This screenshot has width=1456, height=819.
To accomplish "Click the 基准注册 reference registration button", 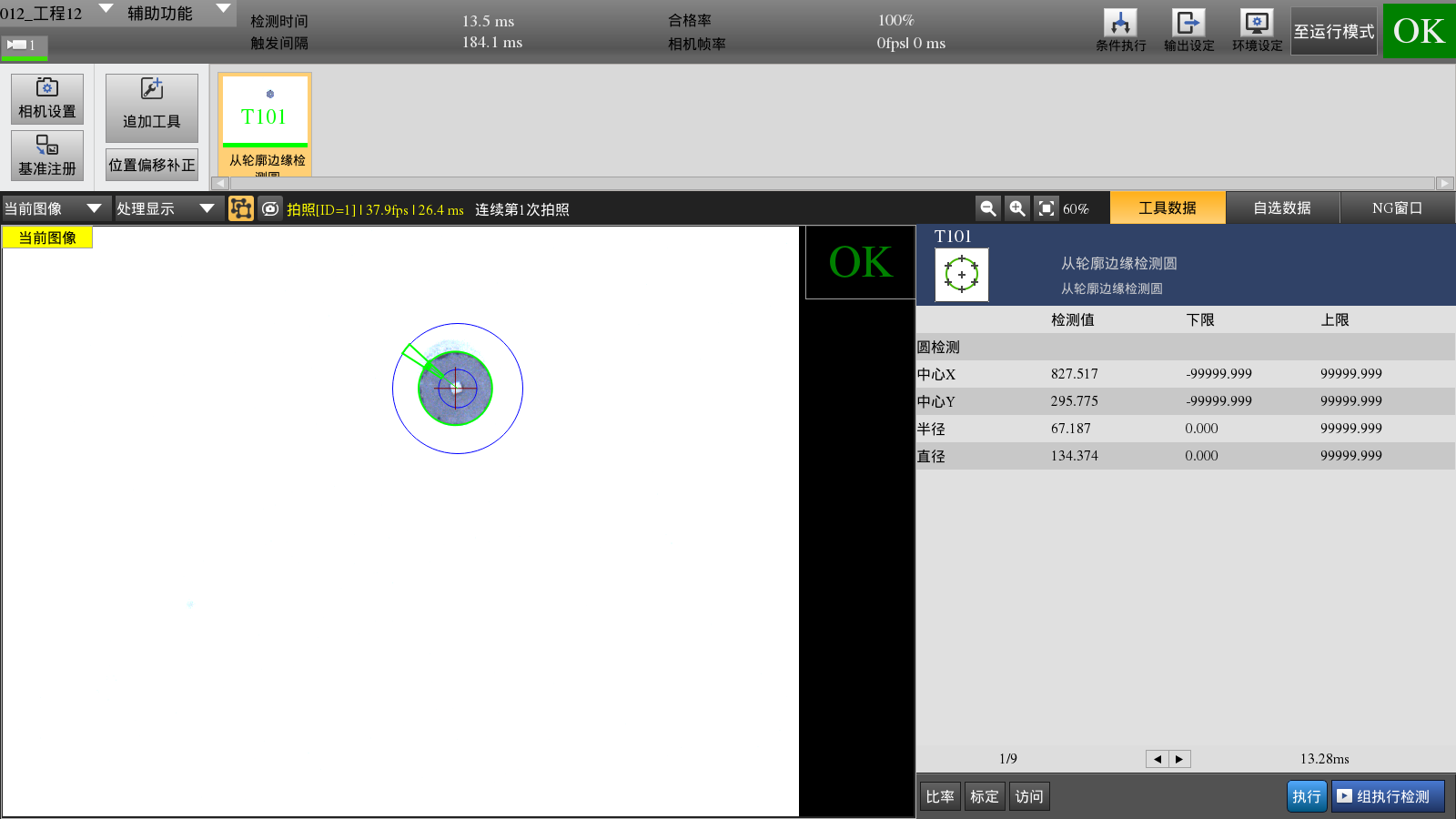I will pyautogui.click(x=47, y=156).
